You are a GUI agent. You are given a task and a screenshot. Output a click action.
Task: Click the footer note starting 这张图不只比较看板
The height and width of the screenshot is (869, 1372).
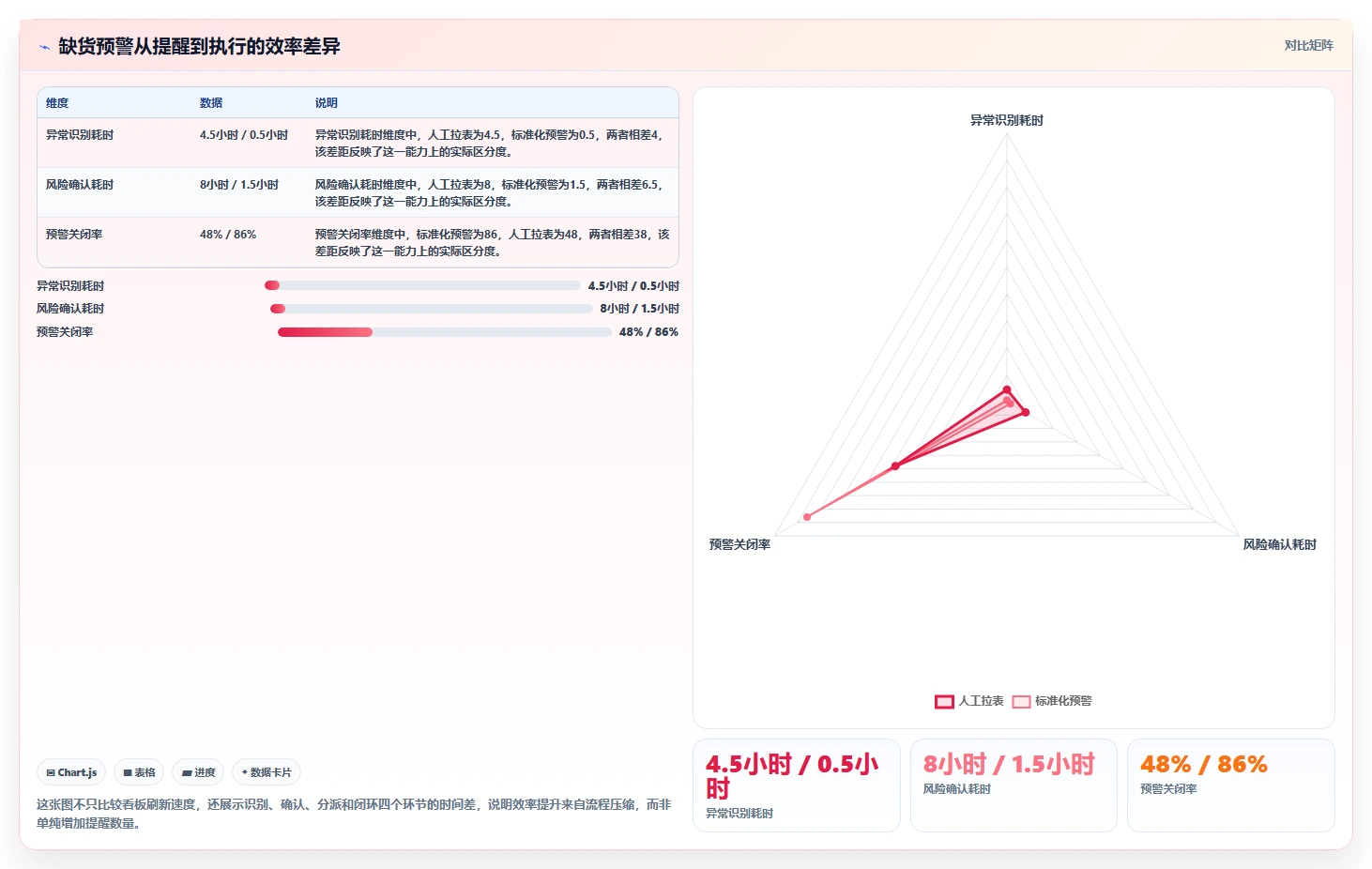click(x=355, y=814)
